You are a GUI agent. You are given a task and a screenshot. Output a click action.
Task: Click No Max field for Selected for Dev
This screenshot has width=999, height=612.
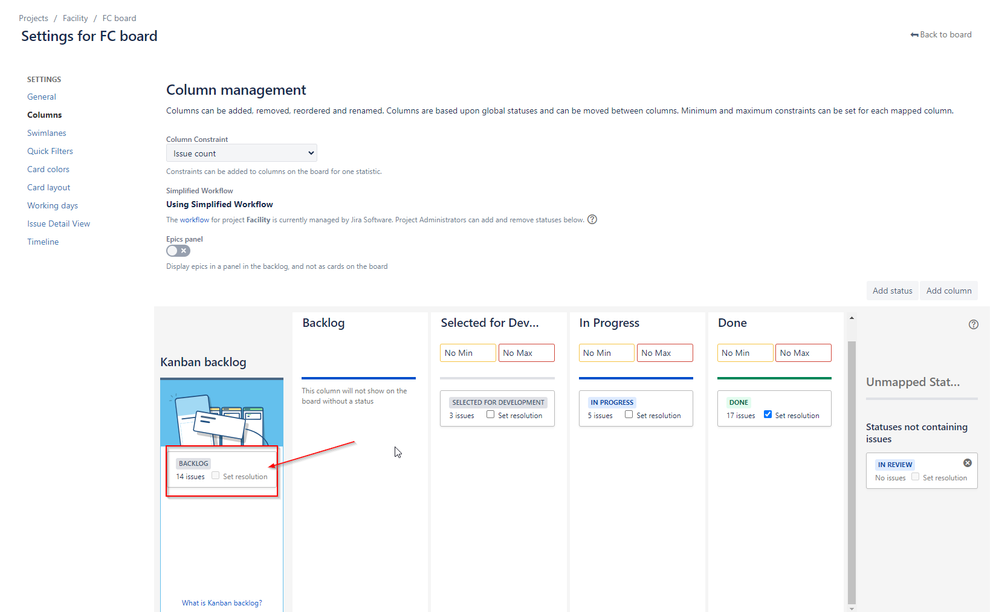(x=526, y=353)
